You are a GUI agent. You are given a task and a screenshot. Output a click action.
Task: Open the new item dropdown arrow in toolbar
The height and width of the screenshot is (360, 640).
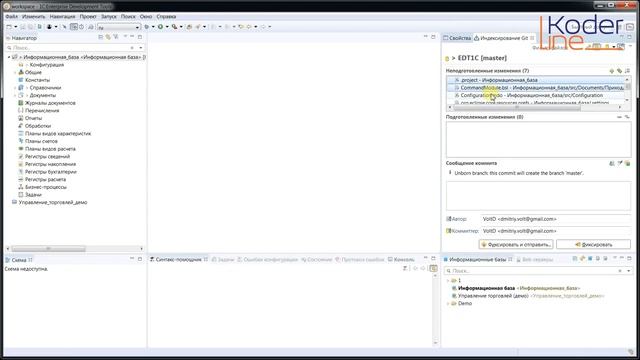pos(16,27)
